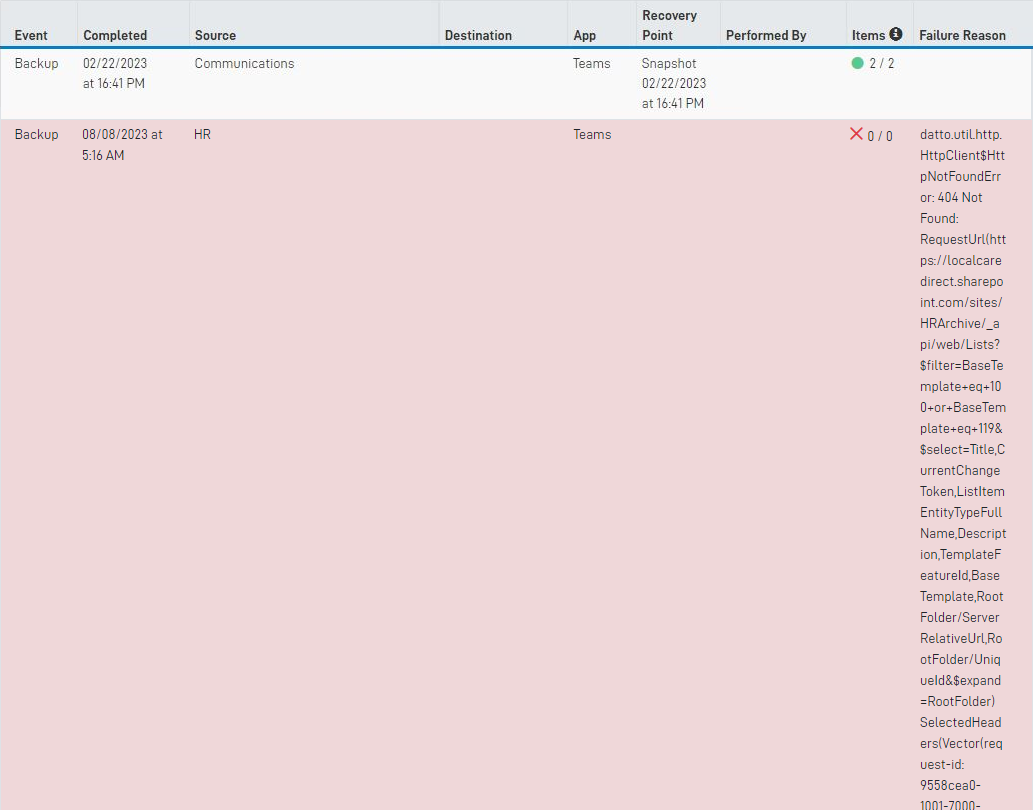Click the red X failure icon
The image size is (1033, 810).
point(856,134)
